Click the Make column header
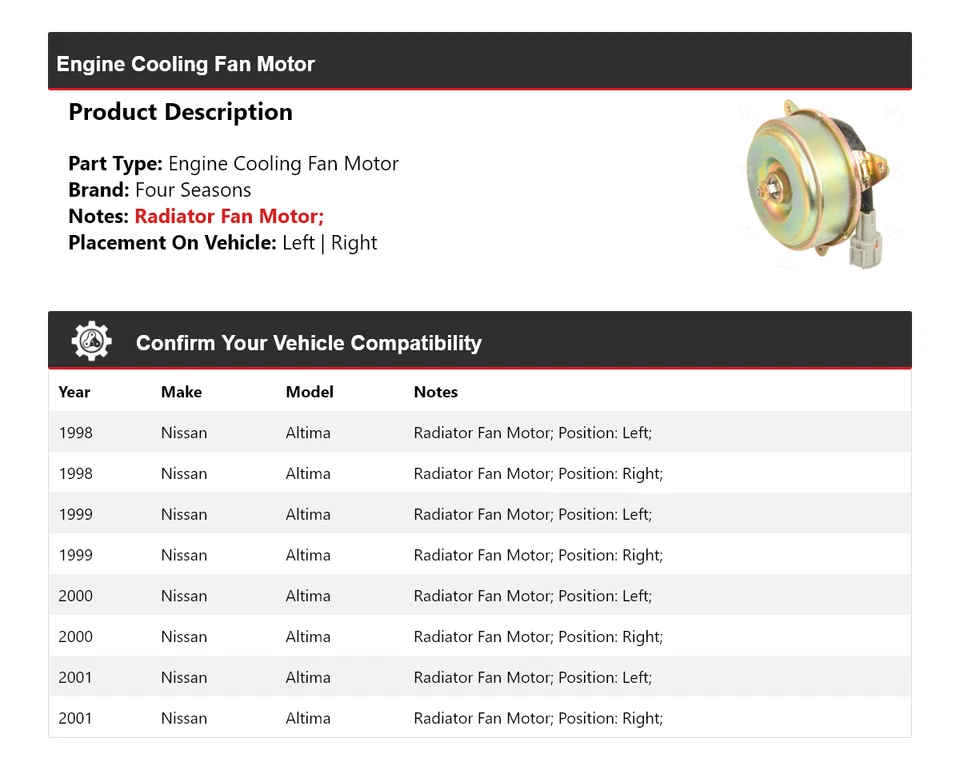Viewport: 960px width, 770px height. point(181,392)
